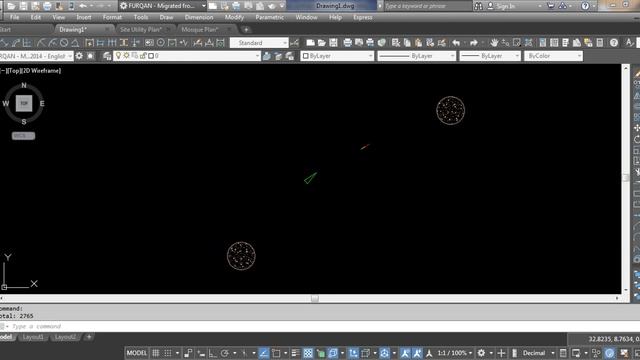Click the New drawing icon in Standard toolbar
The height and width of the screenshot is (360, 640).
tap(310, 43)
